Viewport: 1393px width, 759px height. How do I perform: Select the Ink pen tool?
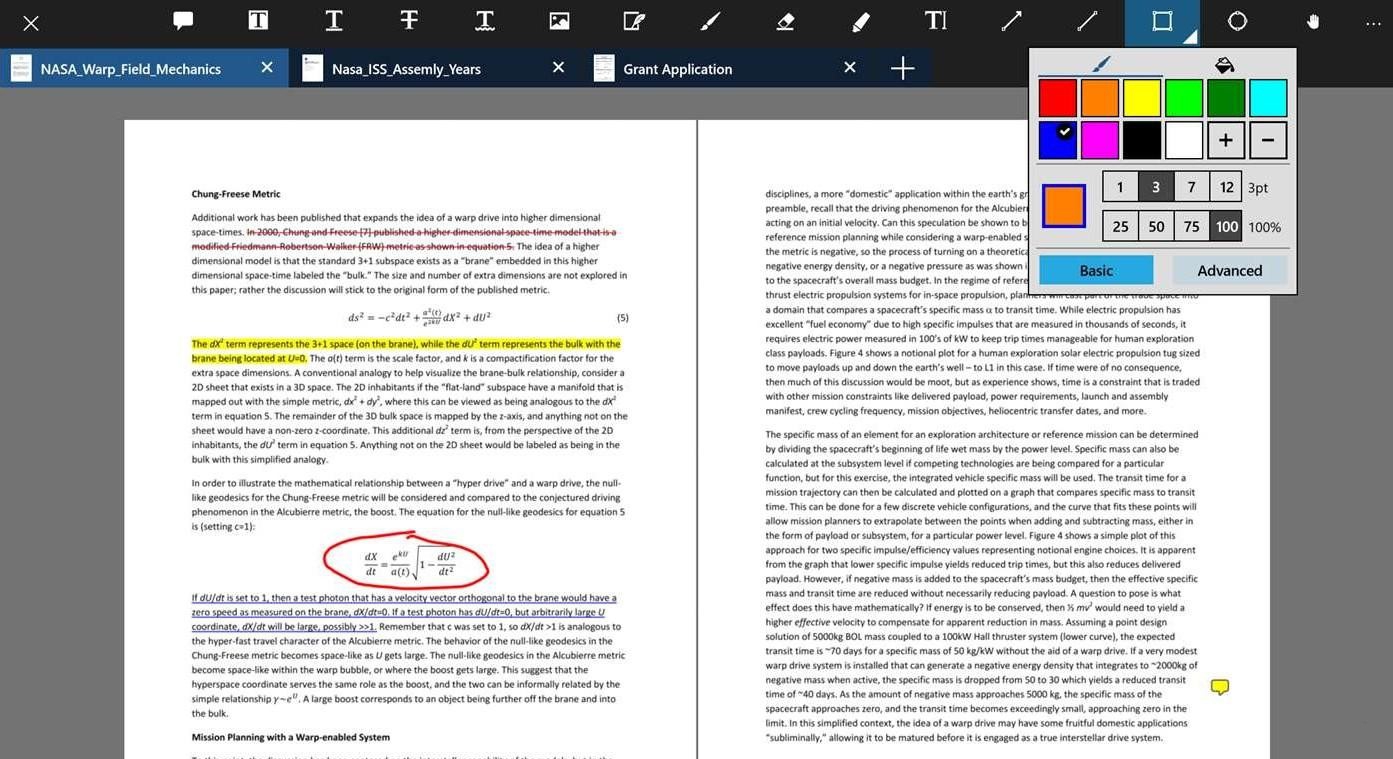710,20
